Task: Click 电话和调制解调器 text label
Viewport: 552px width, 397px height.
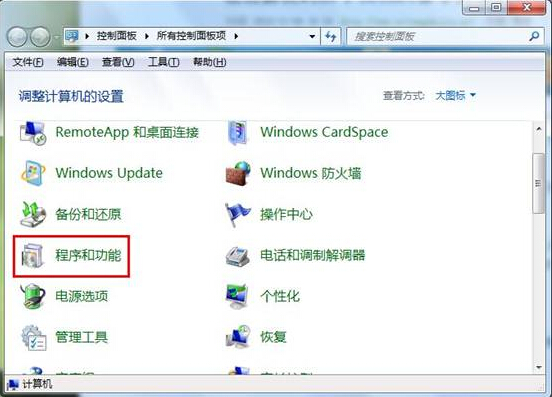Action: coord(312,256)
